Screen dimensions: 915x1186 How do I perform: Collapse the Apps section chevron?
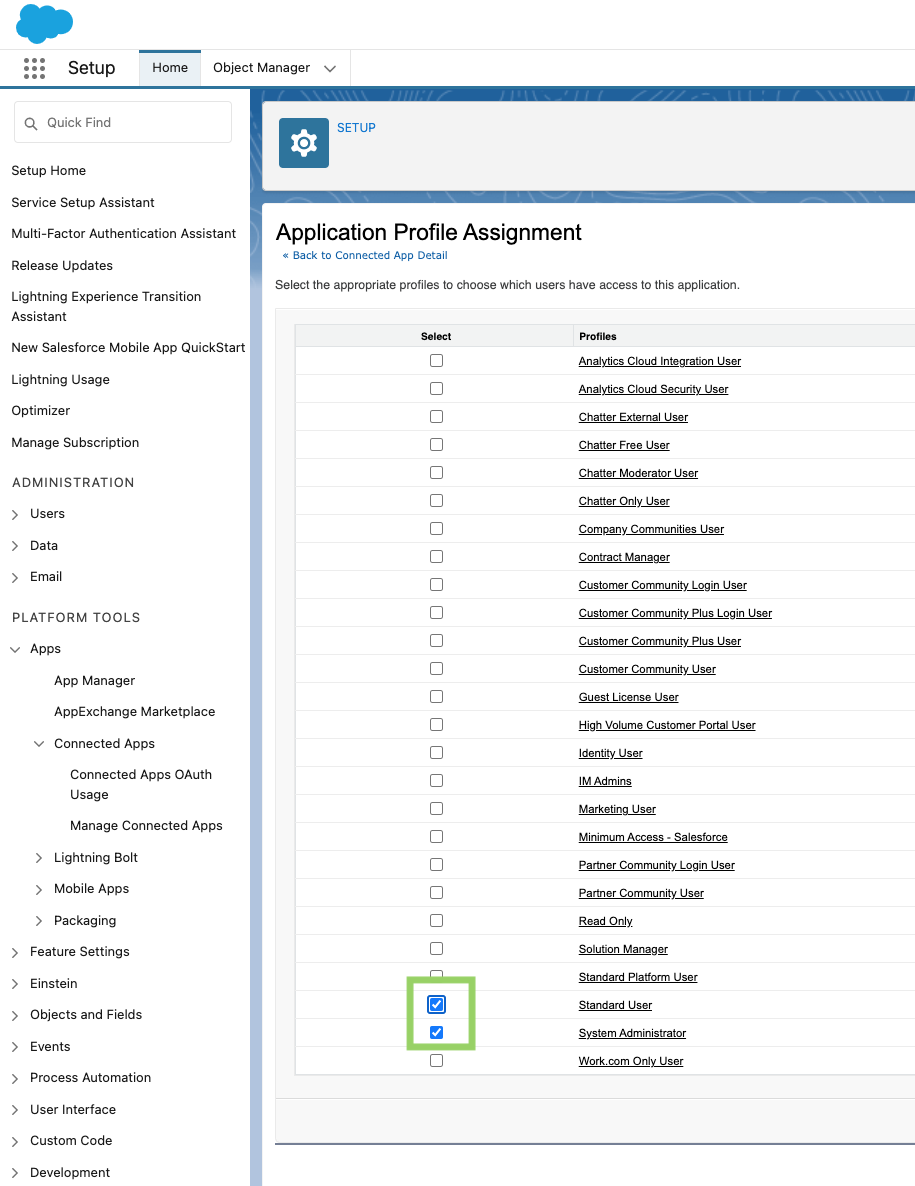click(x=15, y=649)
